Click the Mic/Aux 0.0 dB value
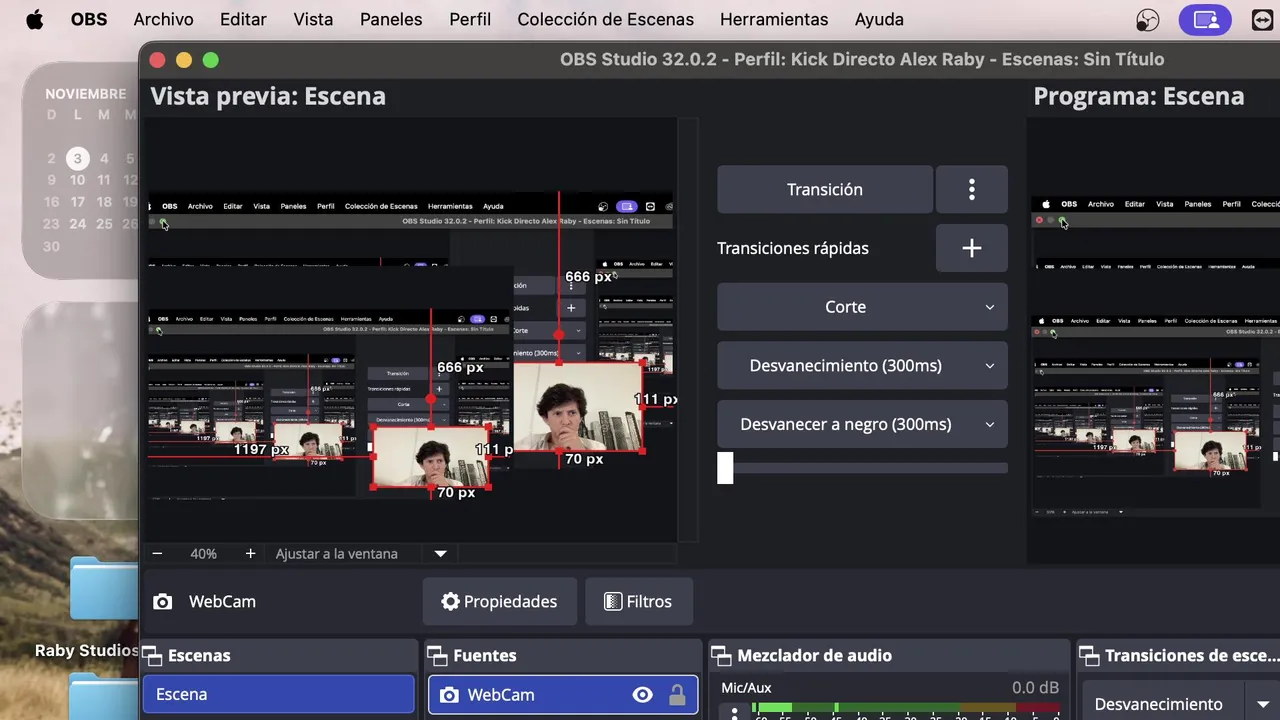This screenshot has height=720, width=1280. coord(1035,688)
